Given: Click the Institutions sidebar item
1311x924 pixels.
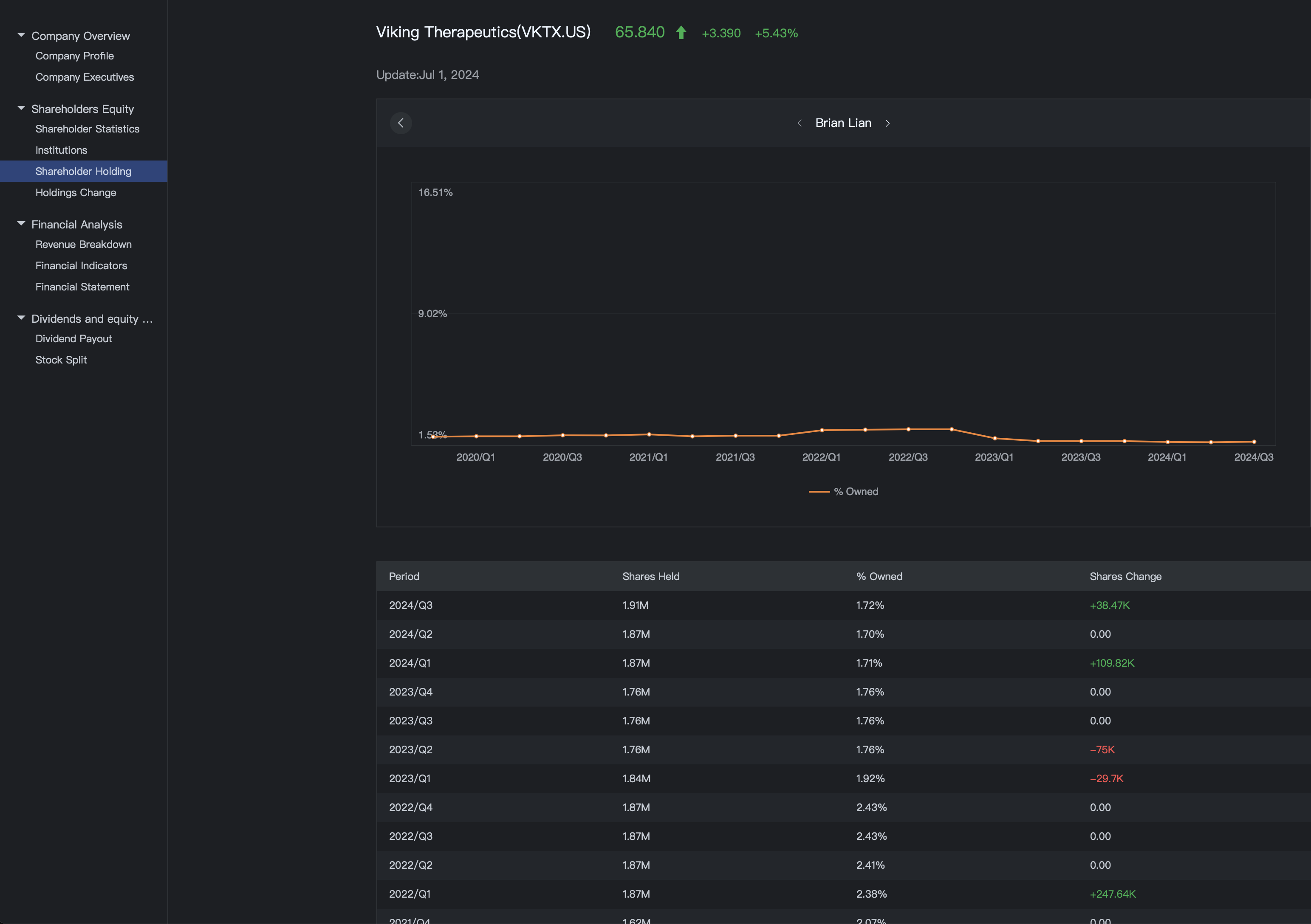Looking at the screenshot, I should pos(61,149).
